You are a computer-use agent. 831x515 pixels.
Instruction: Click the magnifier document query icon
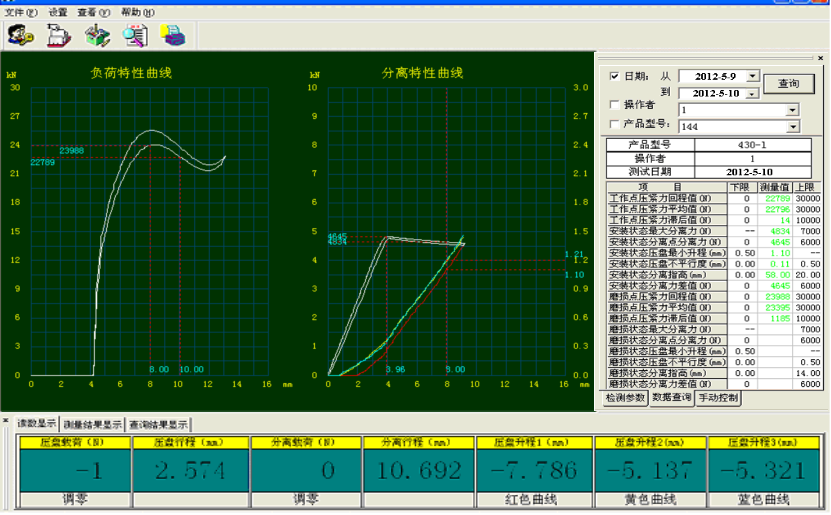pyautogui.click(x=135, y=36)
